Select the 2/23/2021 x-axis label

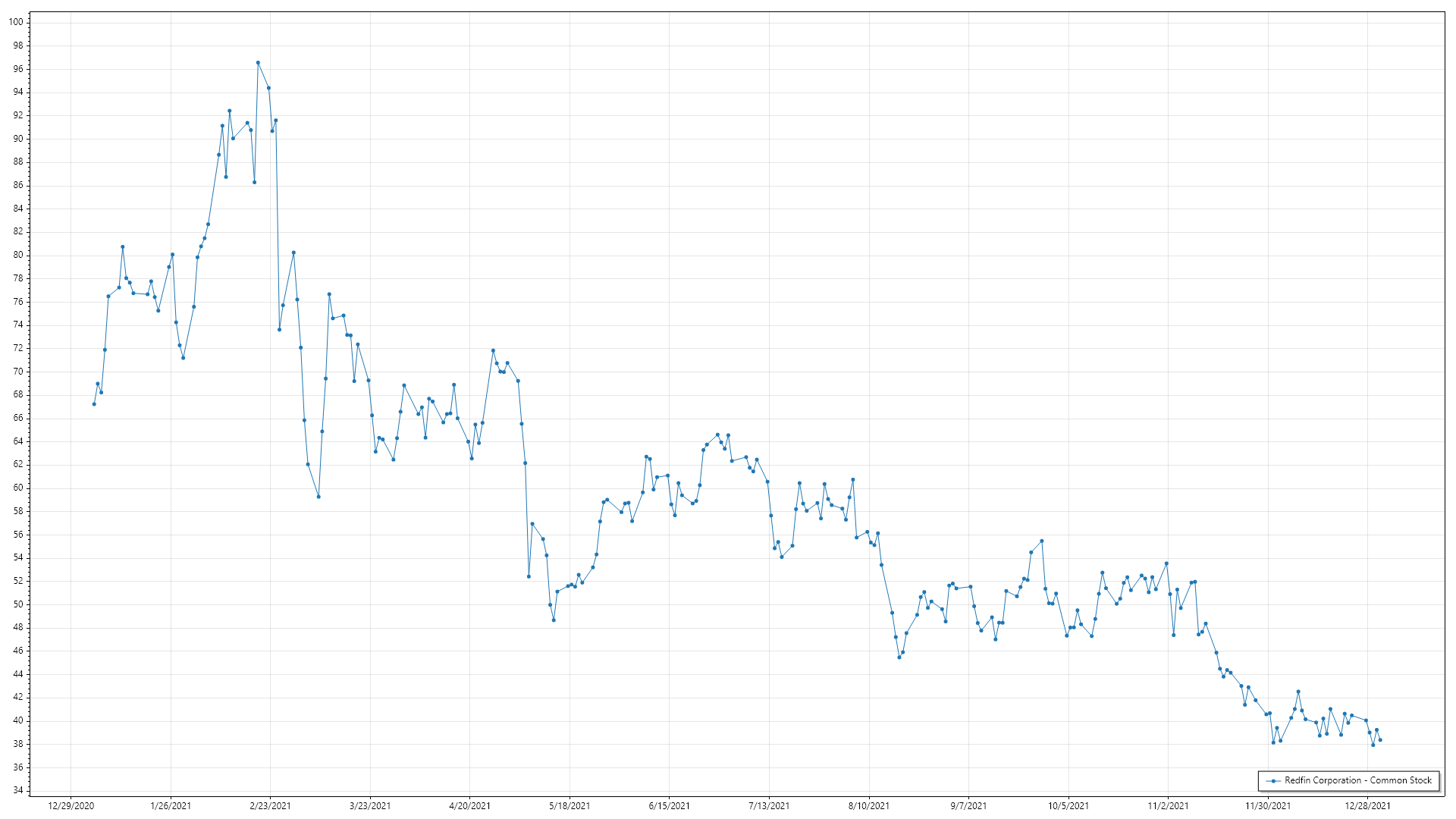point(270,805)
